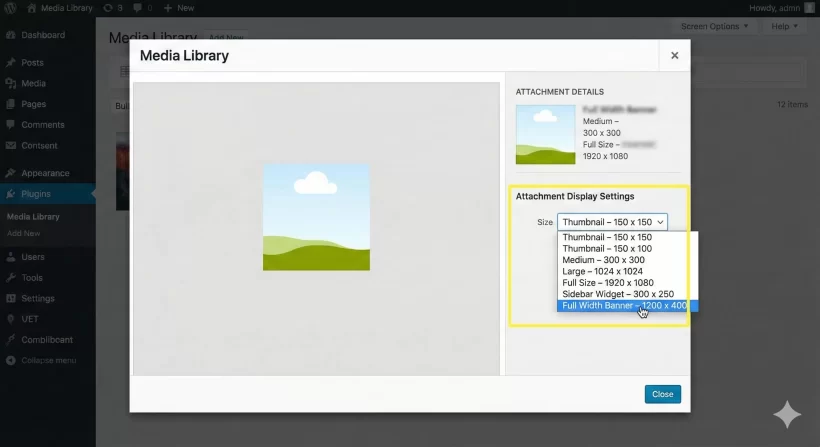Expand the Help panel tab
820x447 pixels.
pyautogui.click(x=784, y=26)
